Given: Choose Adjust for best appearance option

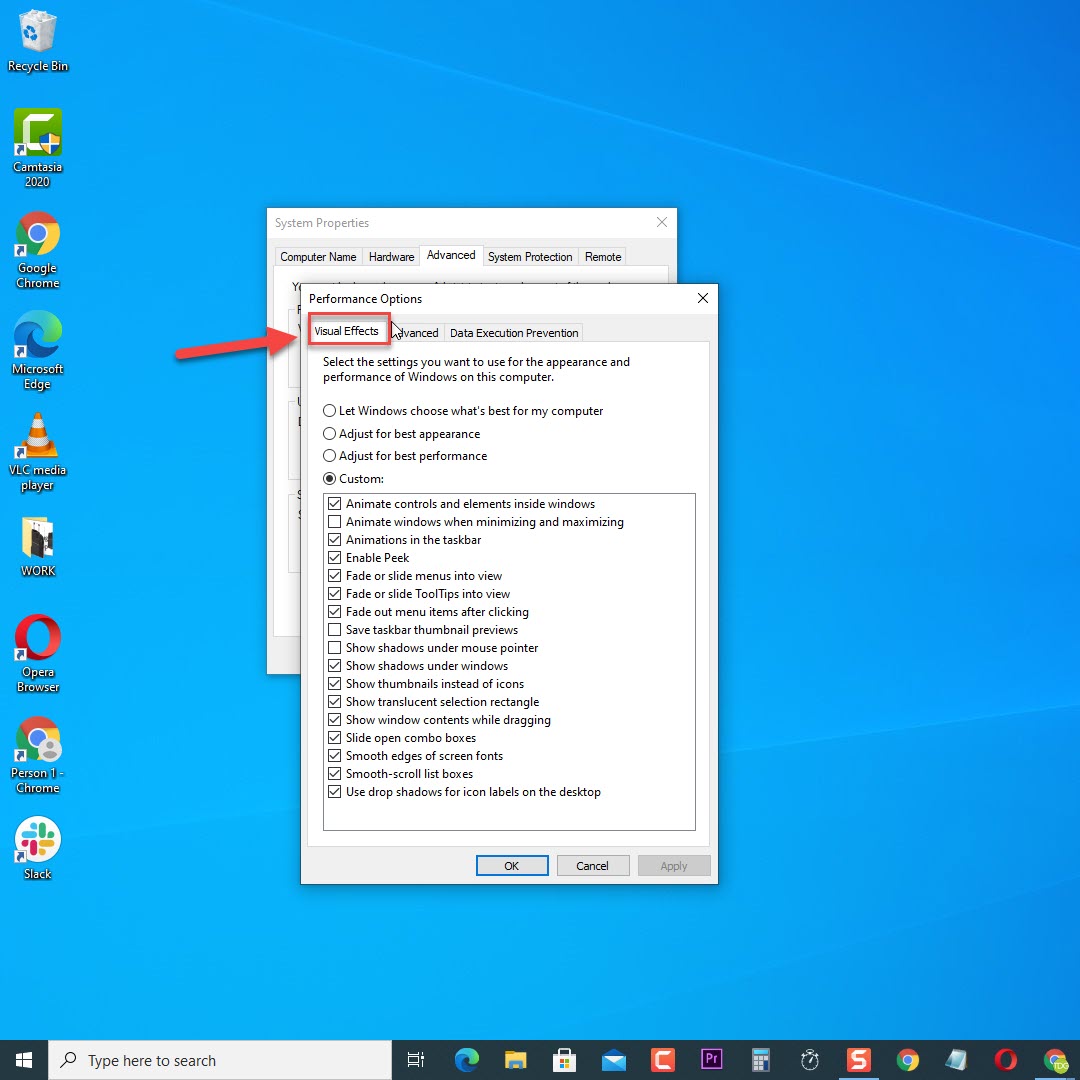Looking at the screenshot, I should 330,434.
